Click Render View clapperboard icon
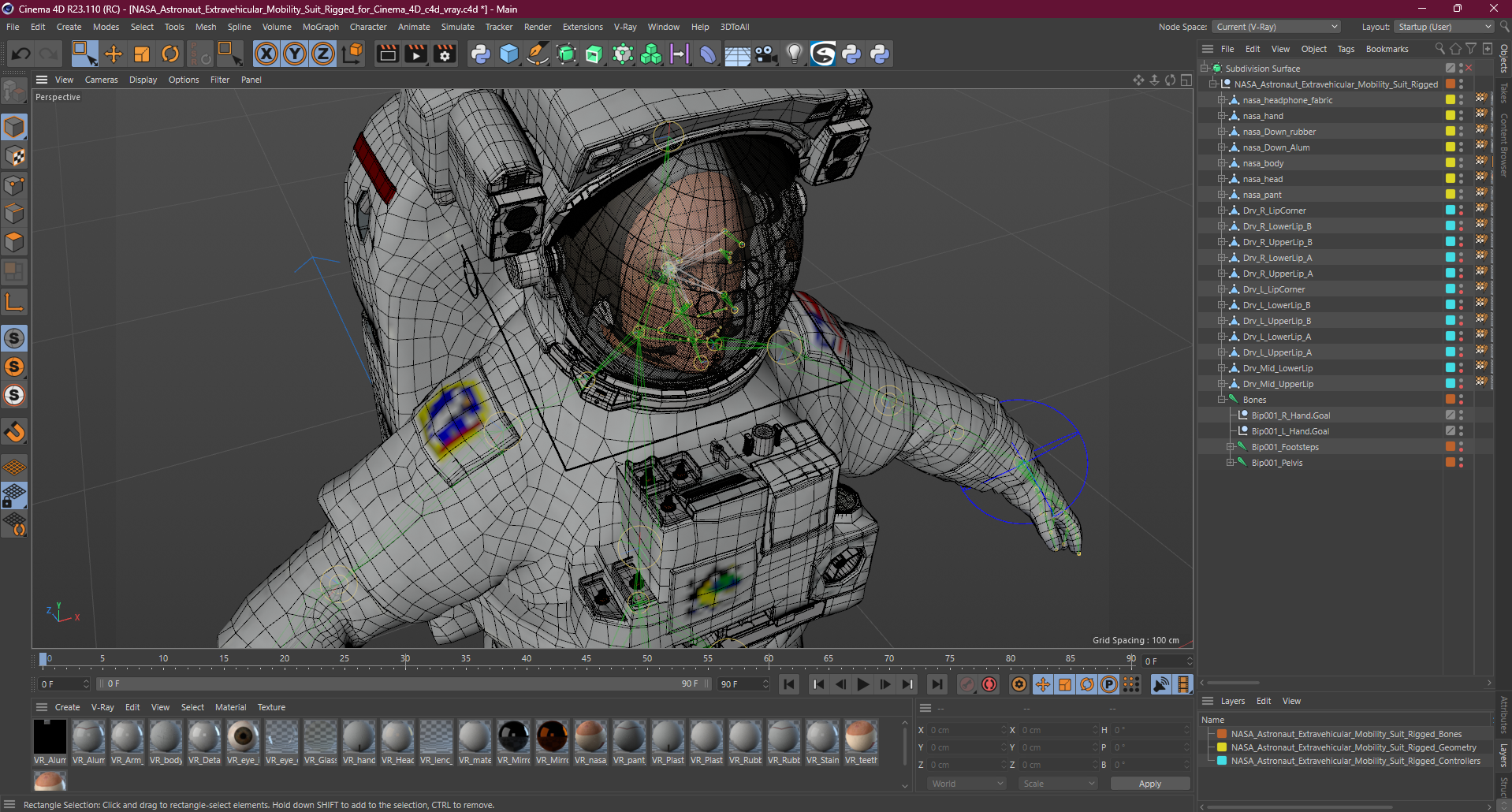Image resolution: width=1512 pixels, height=812 pixels. tap(387, 54)
